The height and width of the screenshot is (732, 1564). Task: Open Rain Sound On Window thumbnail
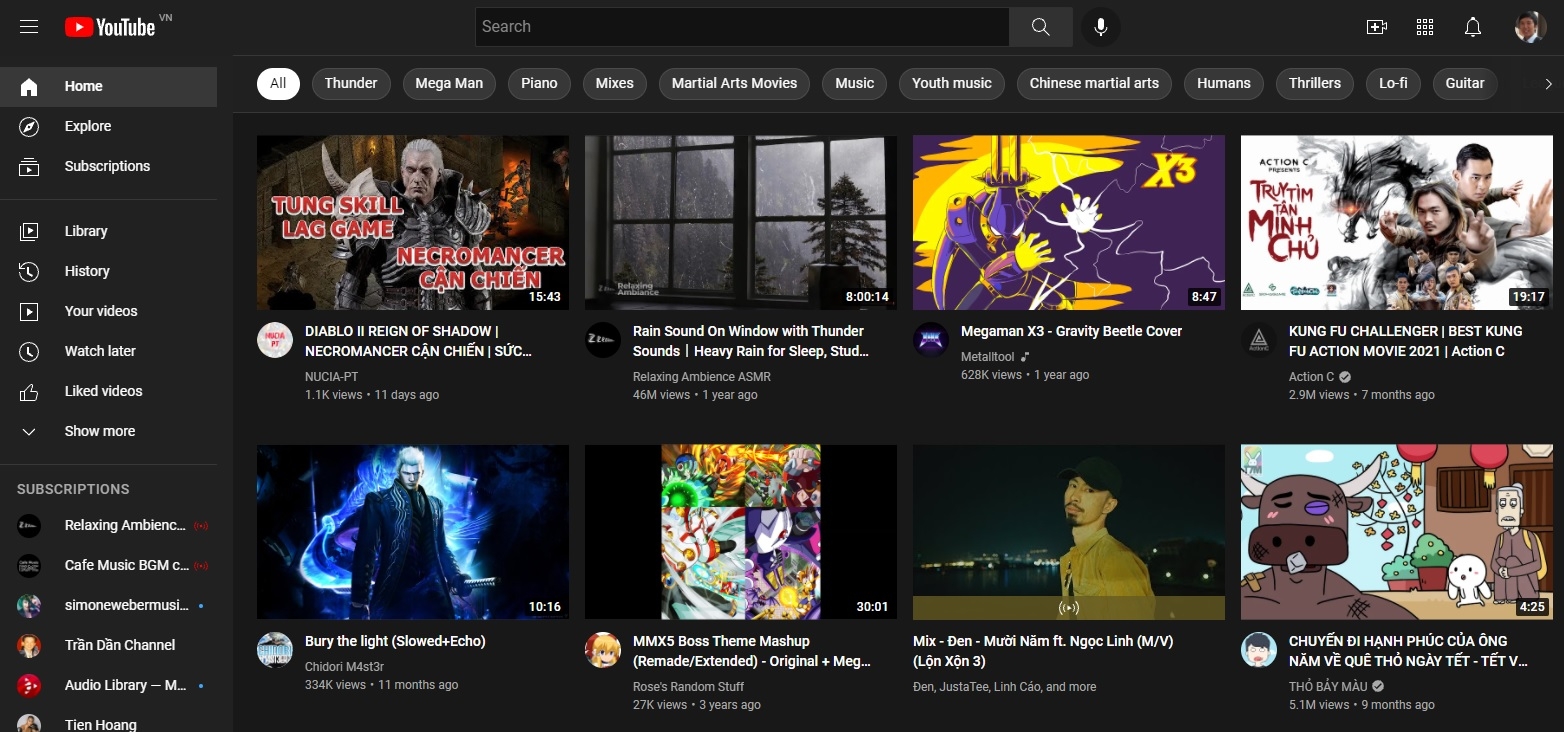click(x=741, y=222)
